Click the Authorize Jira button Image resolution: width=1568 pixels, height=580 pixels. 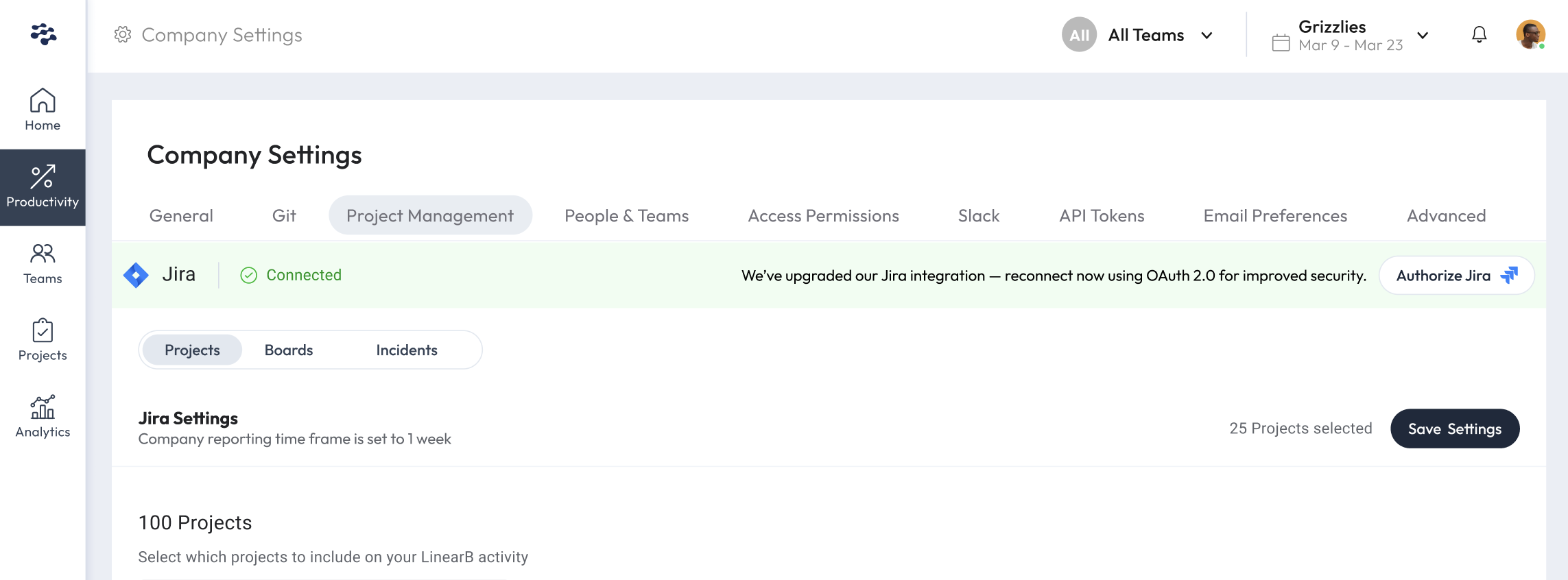pos(1456,276)
